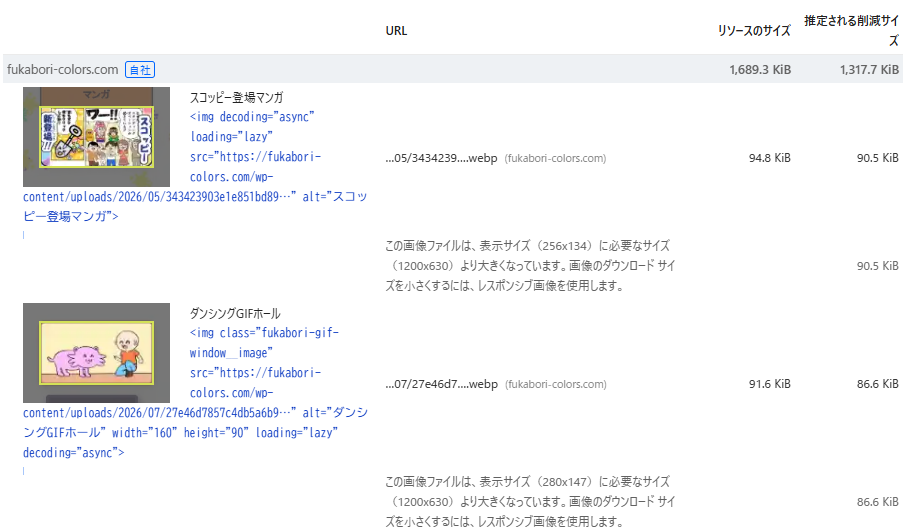The height and width of the screenshot is (532, 910).
Task: Select the 90.5 KiB value beside the 256x134 explanation
Action: [x=878, y=266]
